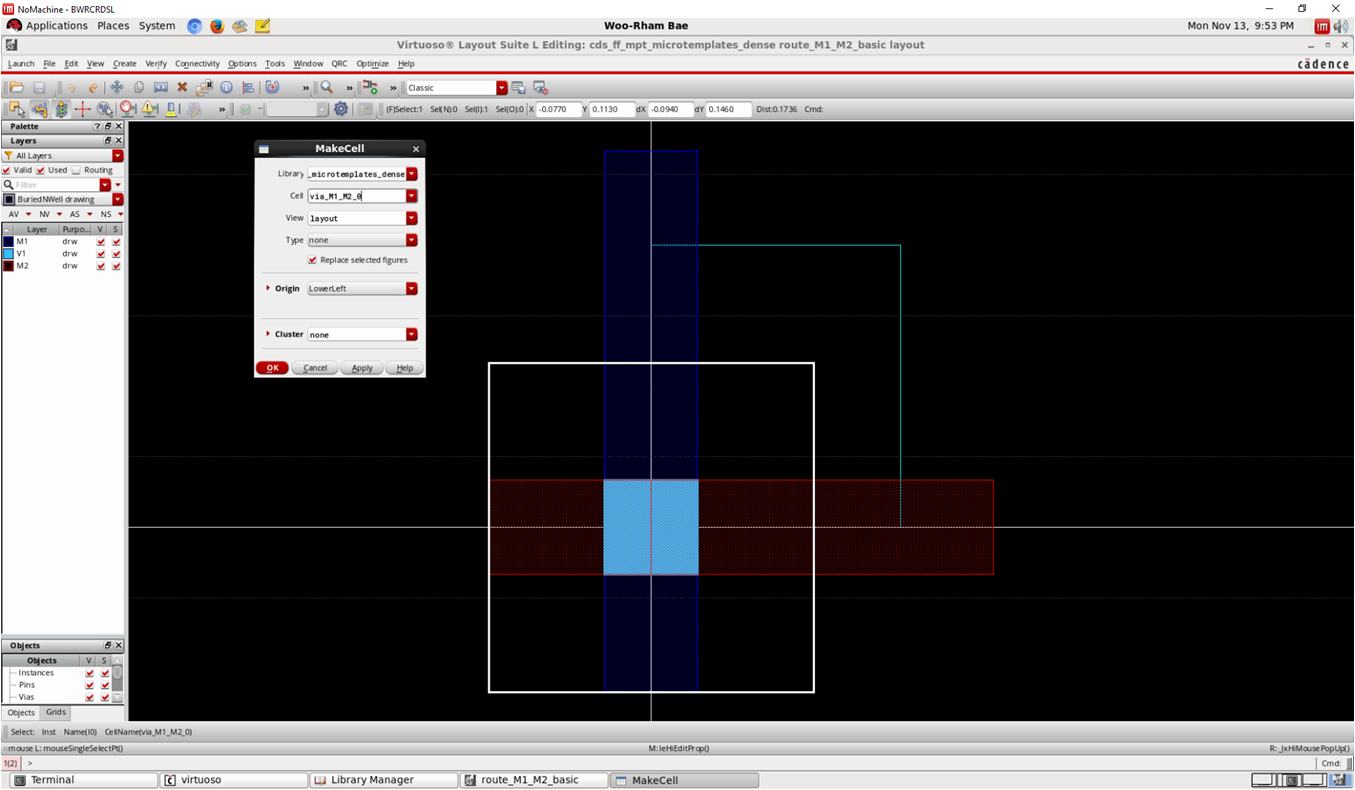
Task: Float the Layers panel with undock icon
Action: (108, 141)
